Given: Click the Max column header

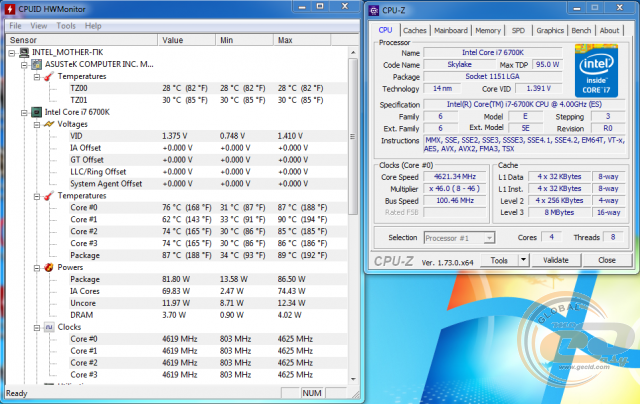Looking at the screenshot, I should point(302,40).
